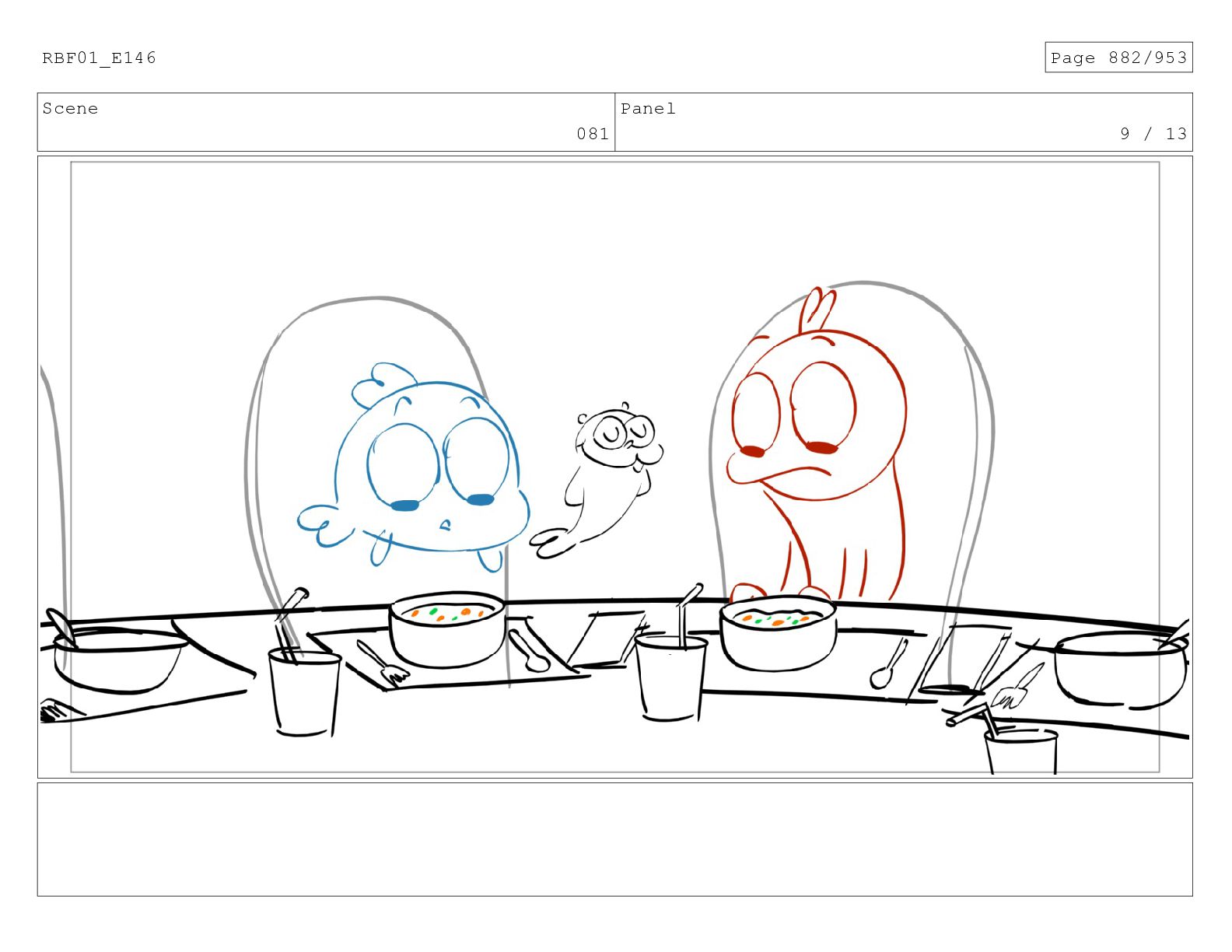Click scene number 081
Viewport: 1232px width, 952px height.
pyautogui.click(x=593, y=134)
